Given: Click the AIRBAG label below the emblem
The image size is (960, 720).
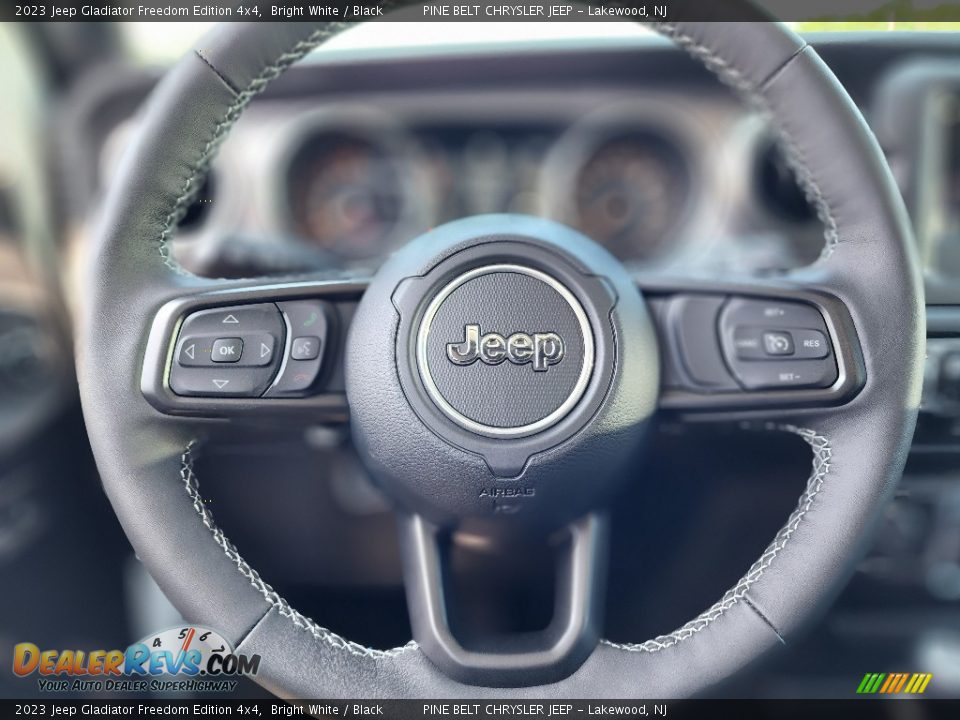Looking at the screenshot, I should [x=506, y=492].
